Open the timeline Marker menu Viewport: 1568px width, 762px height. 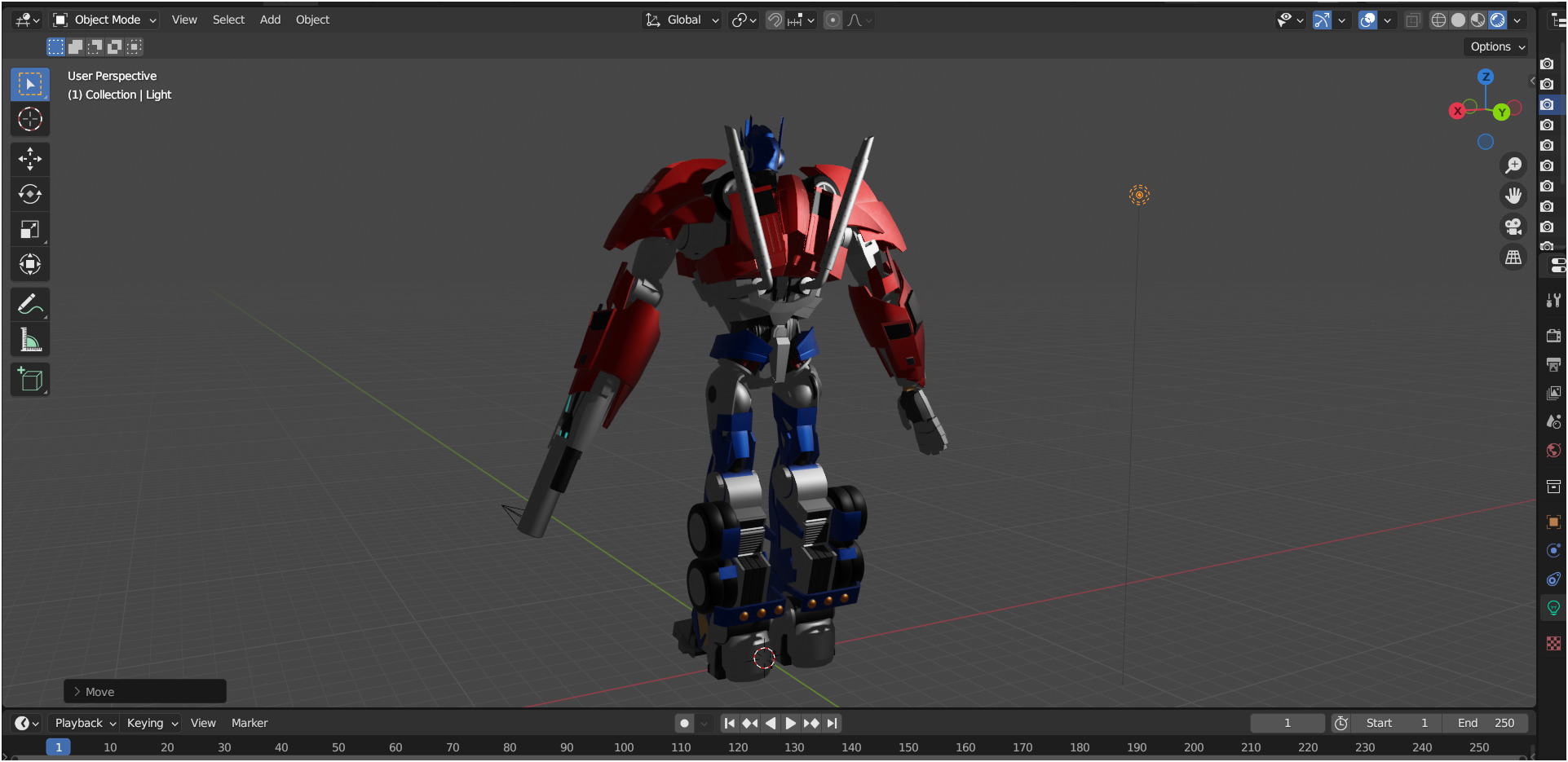point(250,723)
